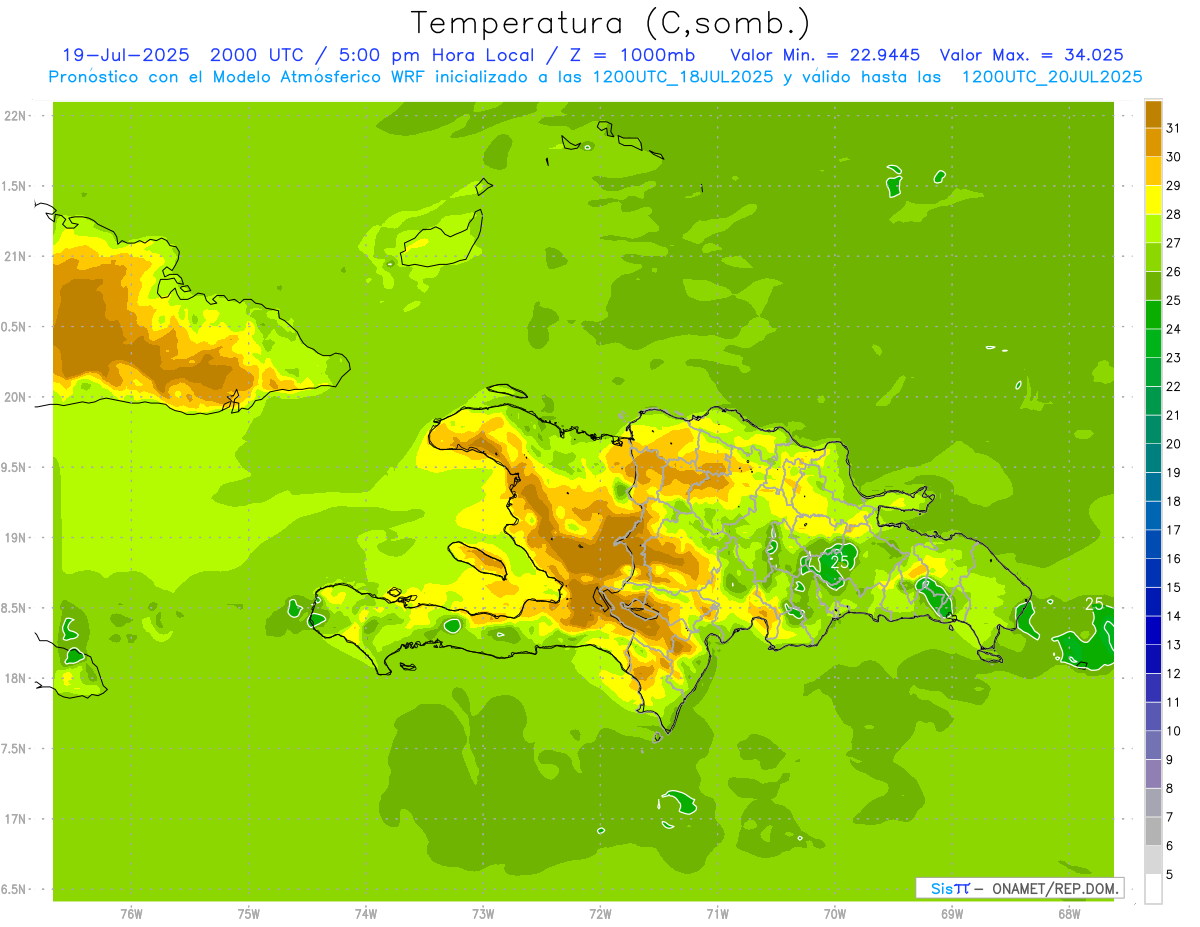The image size is (1200, 927).
Task: Click the color bar label "28"
Action: click(1174, 214)
